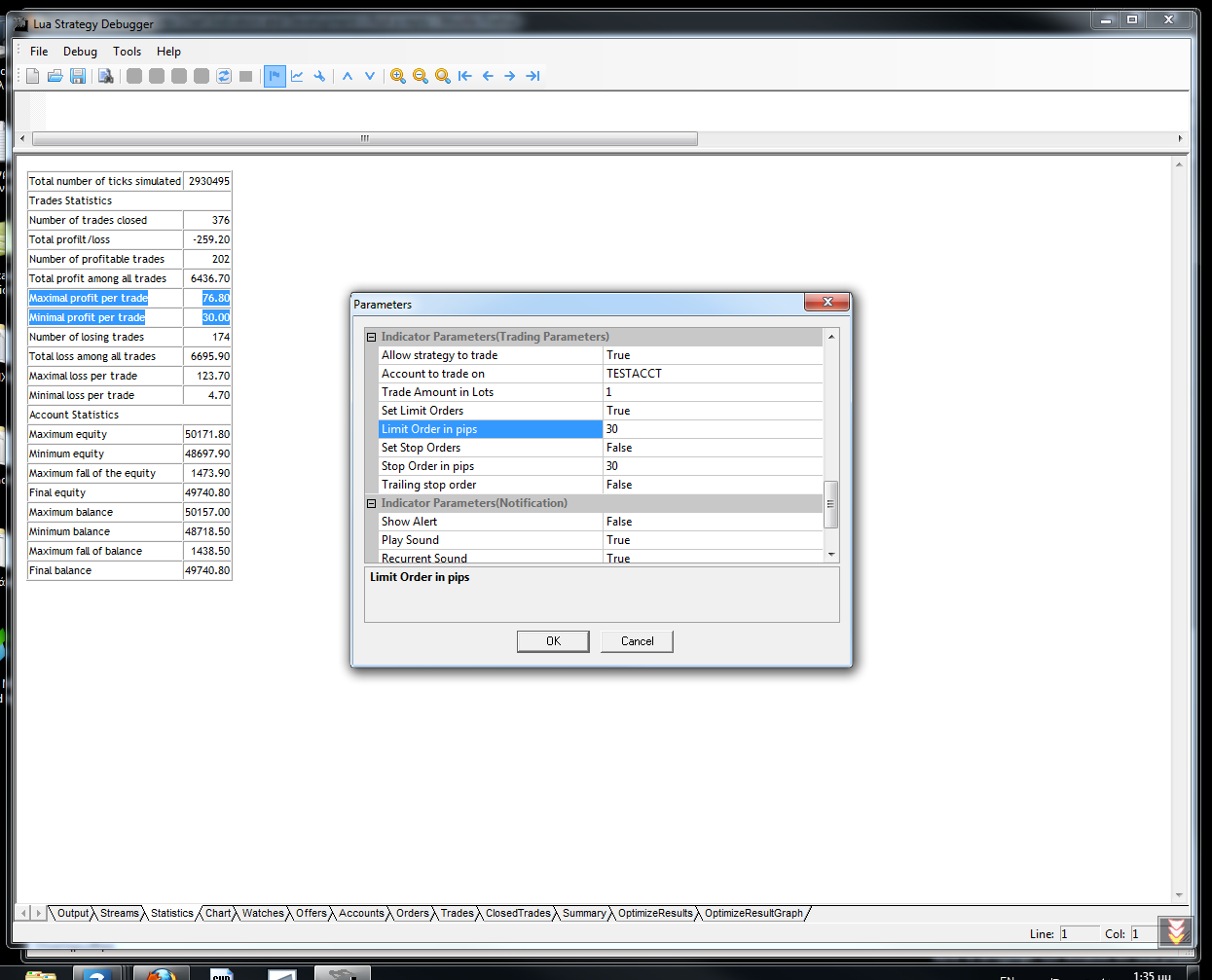Switch to the ClosedTrades tab
The height and width of the screenshot is (980, 1212).
pos(518,913)
